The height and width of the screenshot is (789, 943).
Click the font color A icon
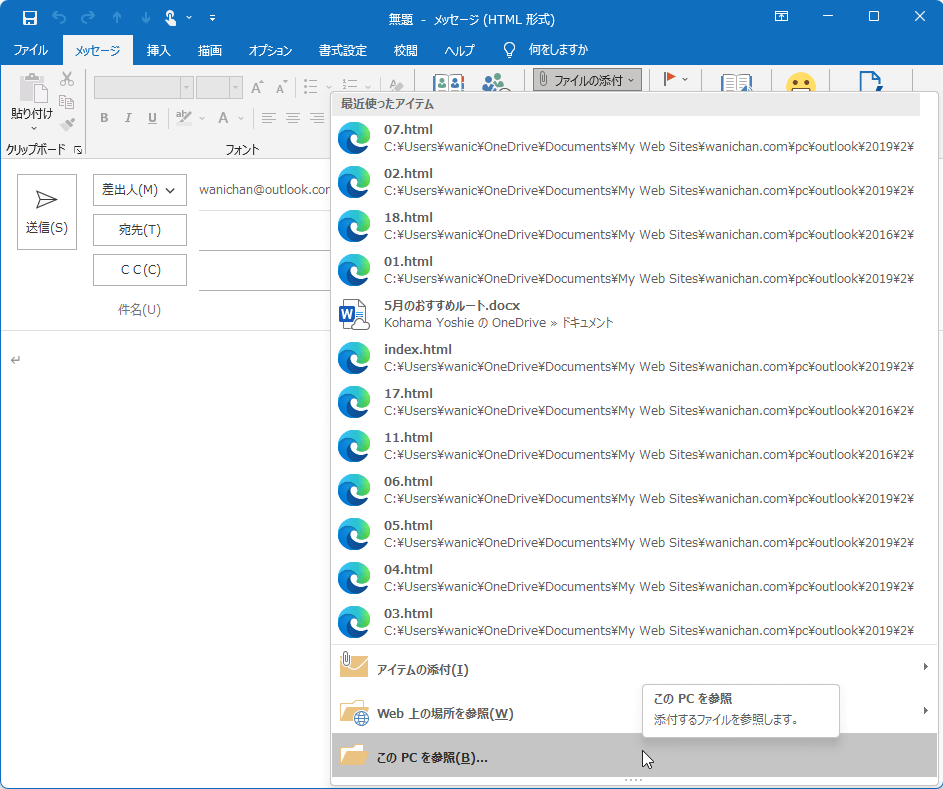pyautogui.click(x=223, y=118)
